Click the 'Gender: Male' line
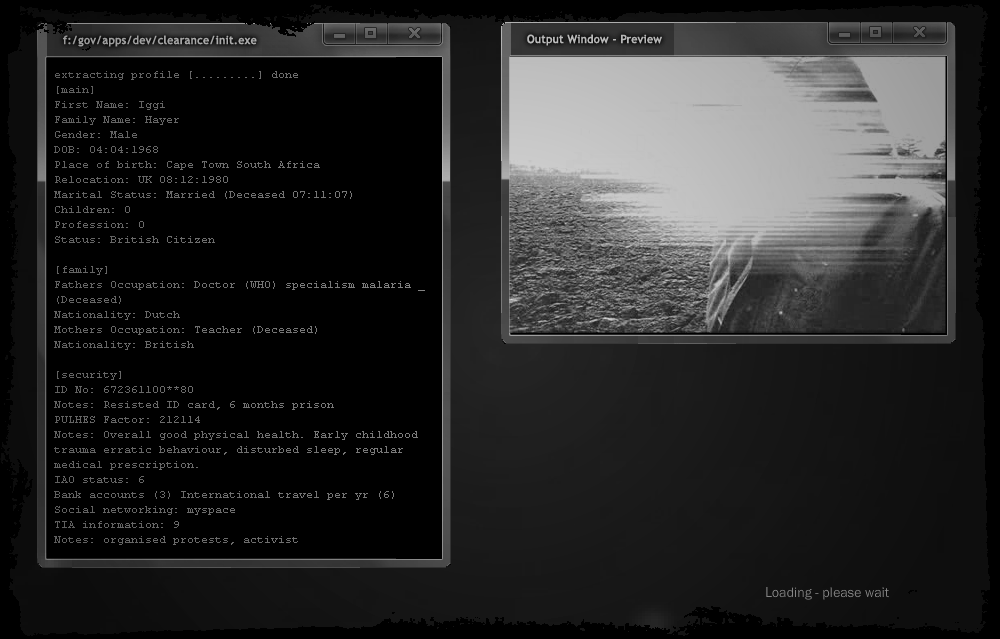Image resolution: width=1000 pixels, height=639 pixels. (96, 135)
